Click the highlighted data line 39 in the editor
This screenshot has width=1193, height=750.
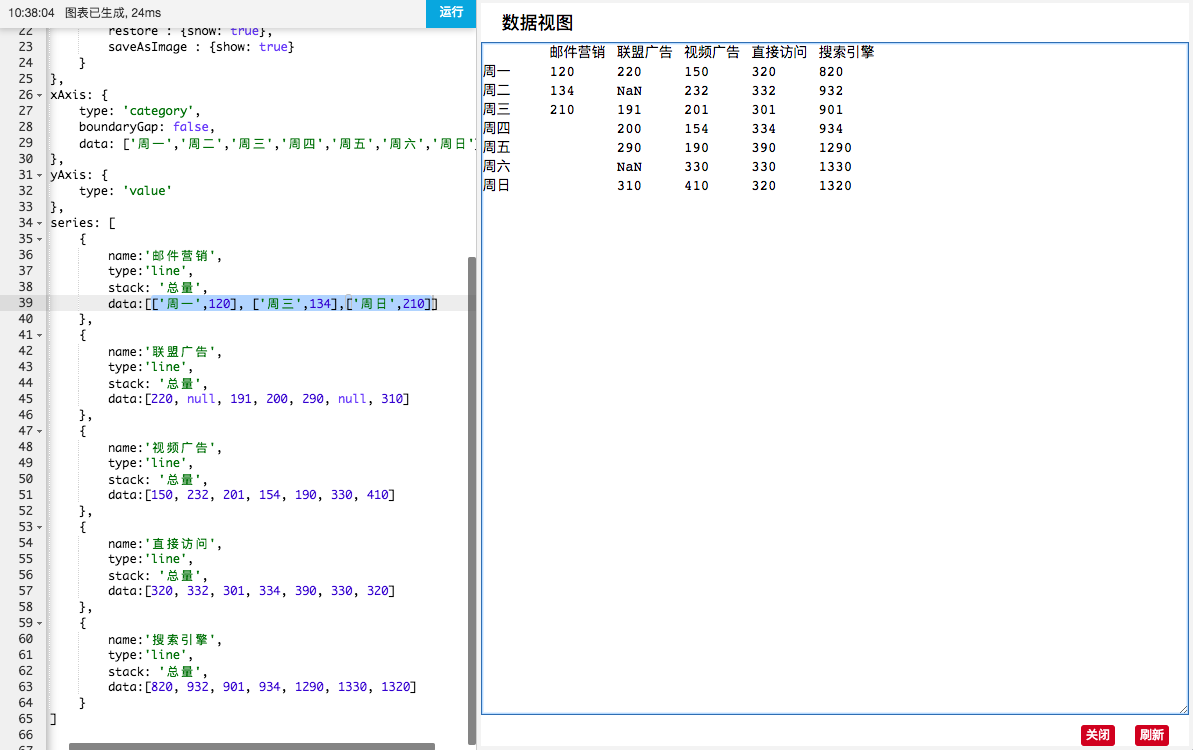pos(272,303)
